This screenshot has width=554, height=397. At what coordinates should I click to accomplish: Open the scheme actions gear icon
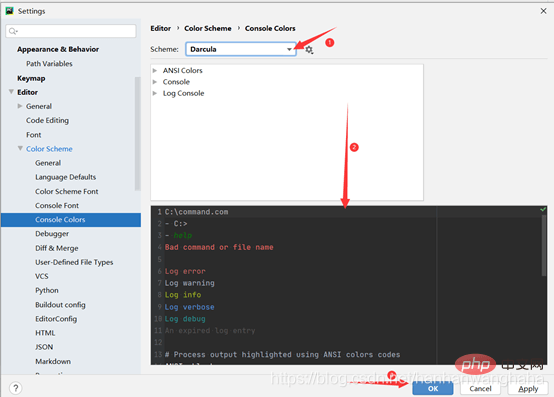pyautogui.click(x=309, y=49)
